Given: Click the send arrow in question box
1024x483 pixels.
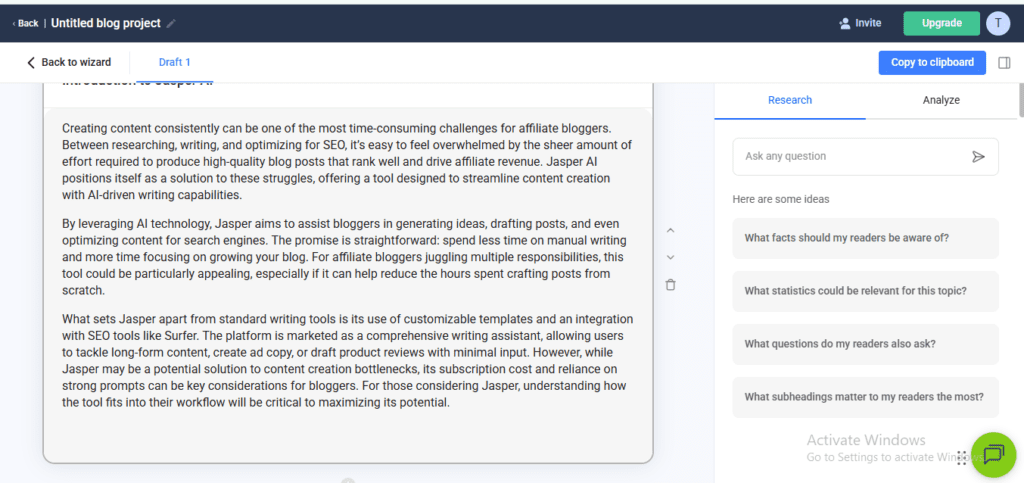Looking at the screenshot, I should tap(978, 157).
